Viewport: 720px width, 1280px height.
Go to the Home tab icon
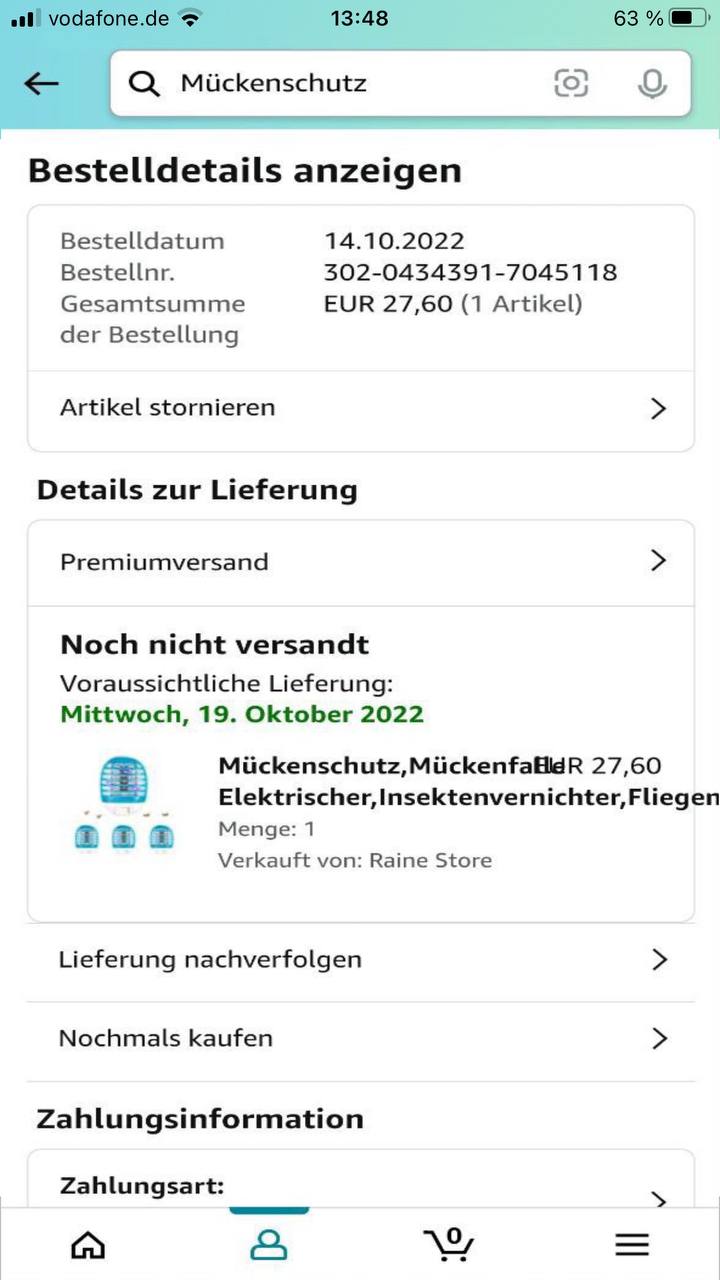coord(88,1244)
